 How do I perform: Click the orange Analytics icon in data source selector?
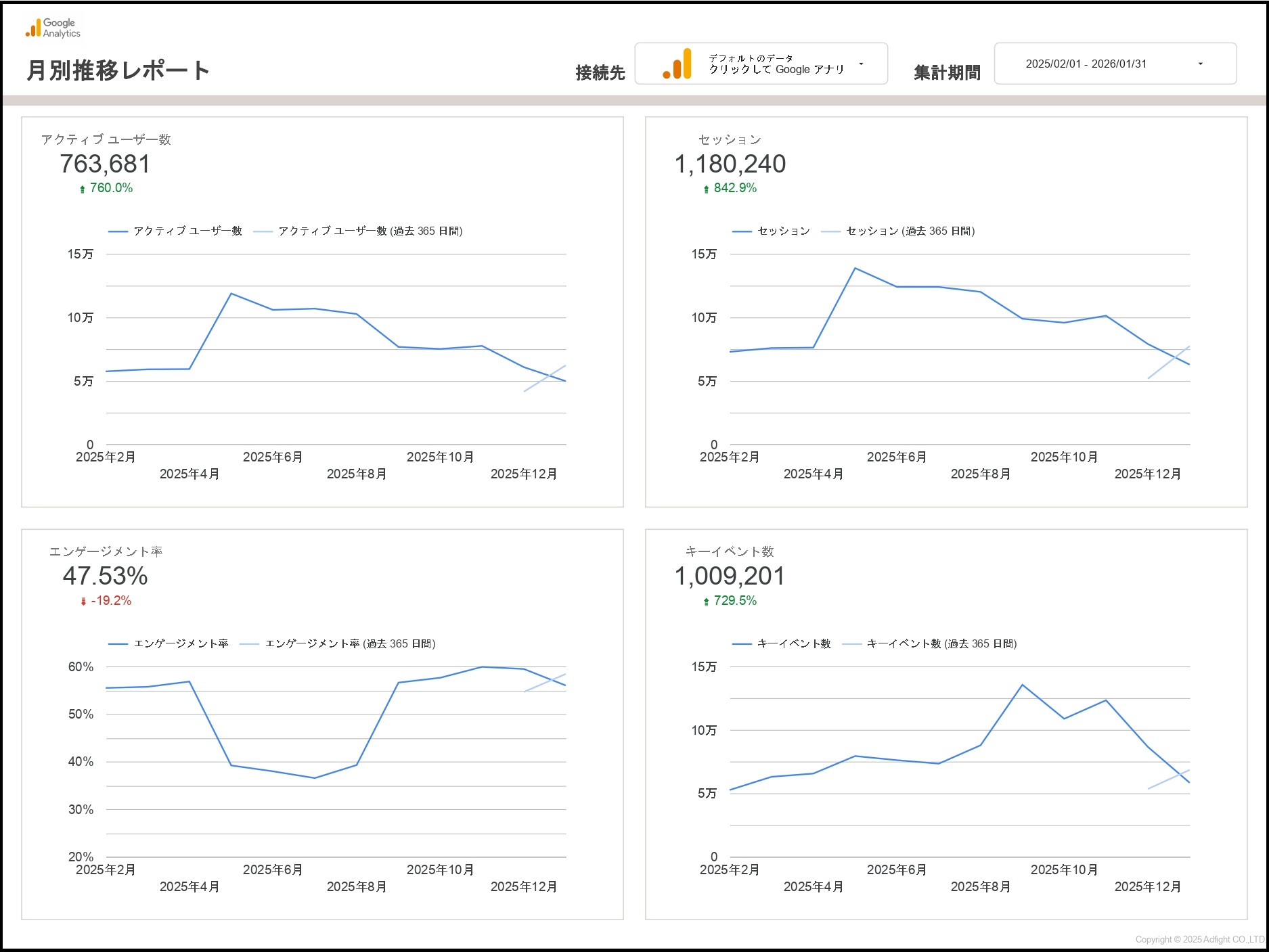tap(677, 64)
